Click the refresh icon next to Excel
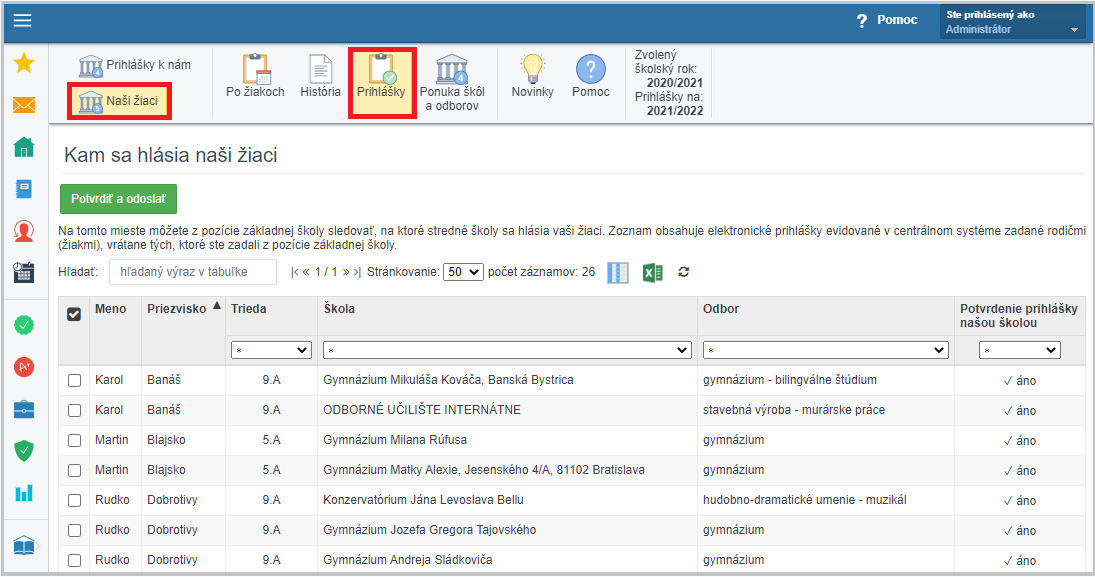The height and width of the screenshot is (577, 1095). pyautogui.click(x=684, y=272)
